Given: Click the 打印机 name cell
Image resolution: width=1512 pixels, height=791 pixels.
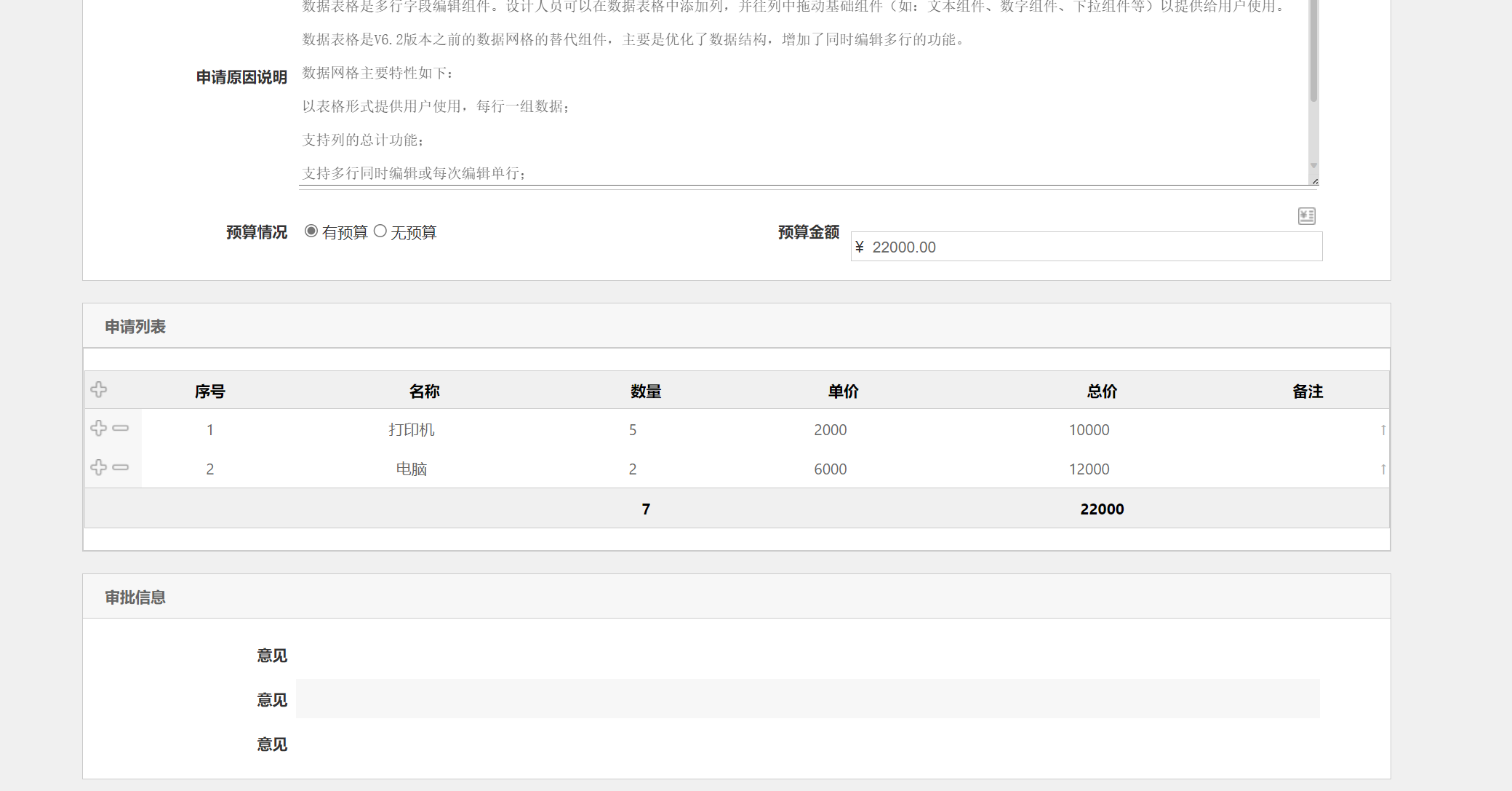Looking at the screenshot, I should pos(411,430).
